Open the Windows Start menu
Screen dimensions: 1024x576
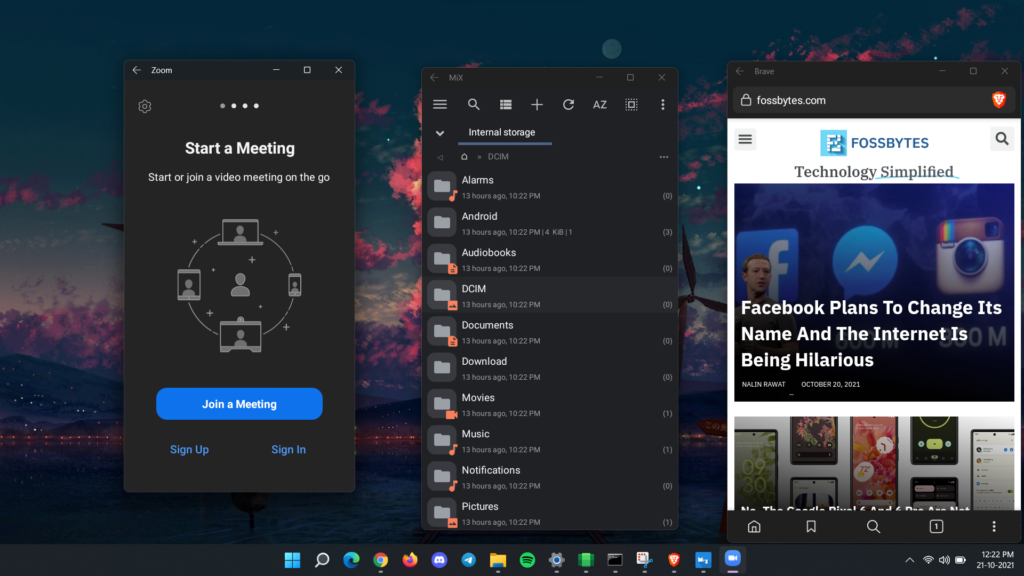click(293, 560)
